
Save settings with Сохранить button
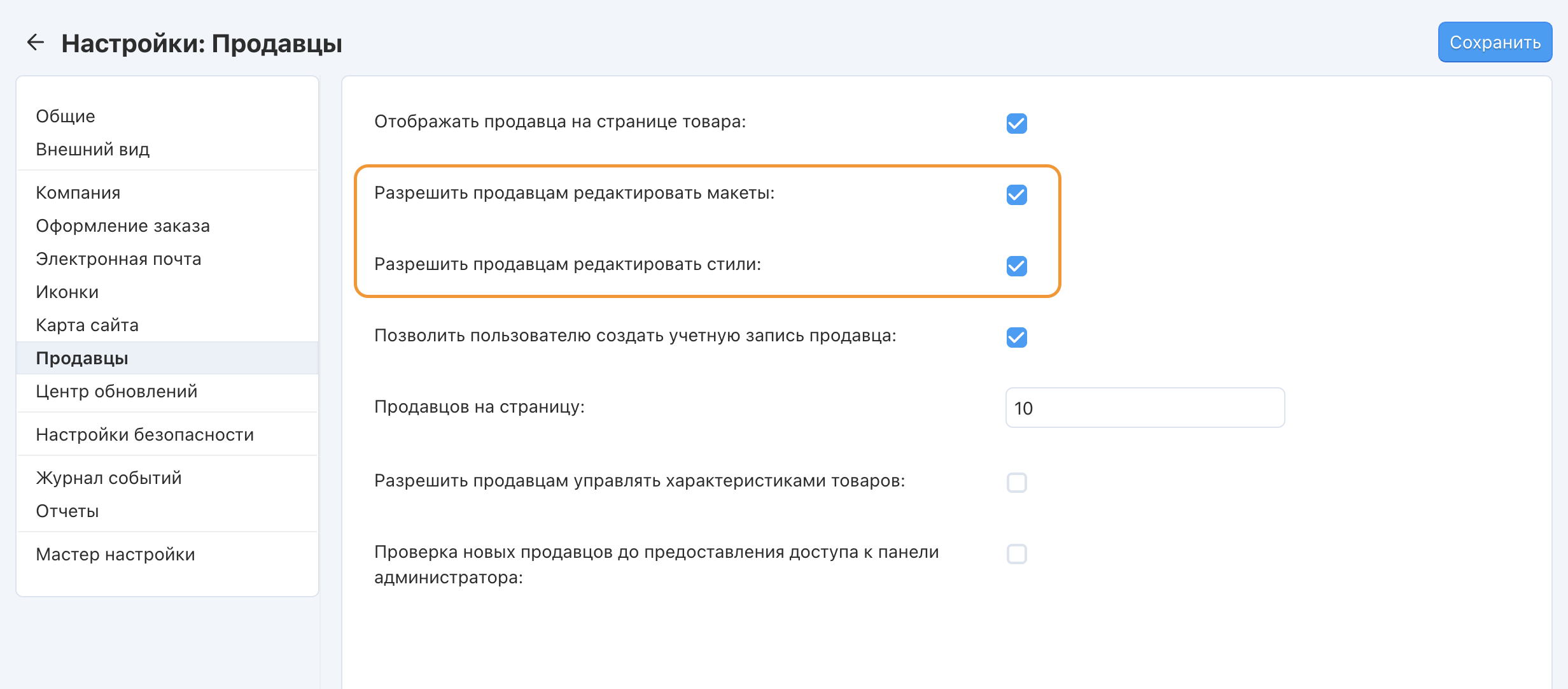point(1494,43)
